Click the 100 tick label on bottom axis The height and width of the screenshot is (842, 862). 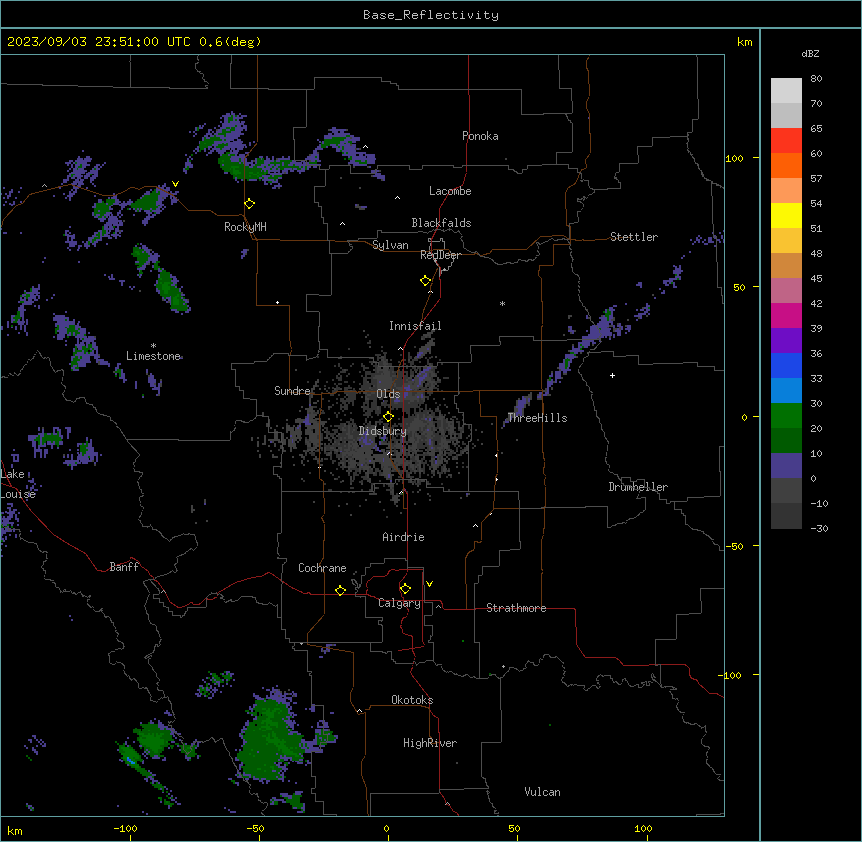pyautogui.click(x=643, y=828)
